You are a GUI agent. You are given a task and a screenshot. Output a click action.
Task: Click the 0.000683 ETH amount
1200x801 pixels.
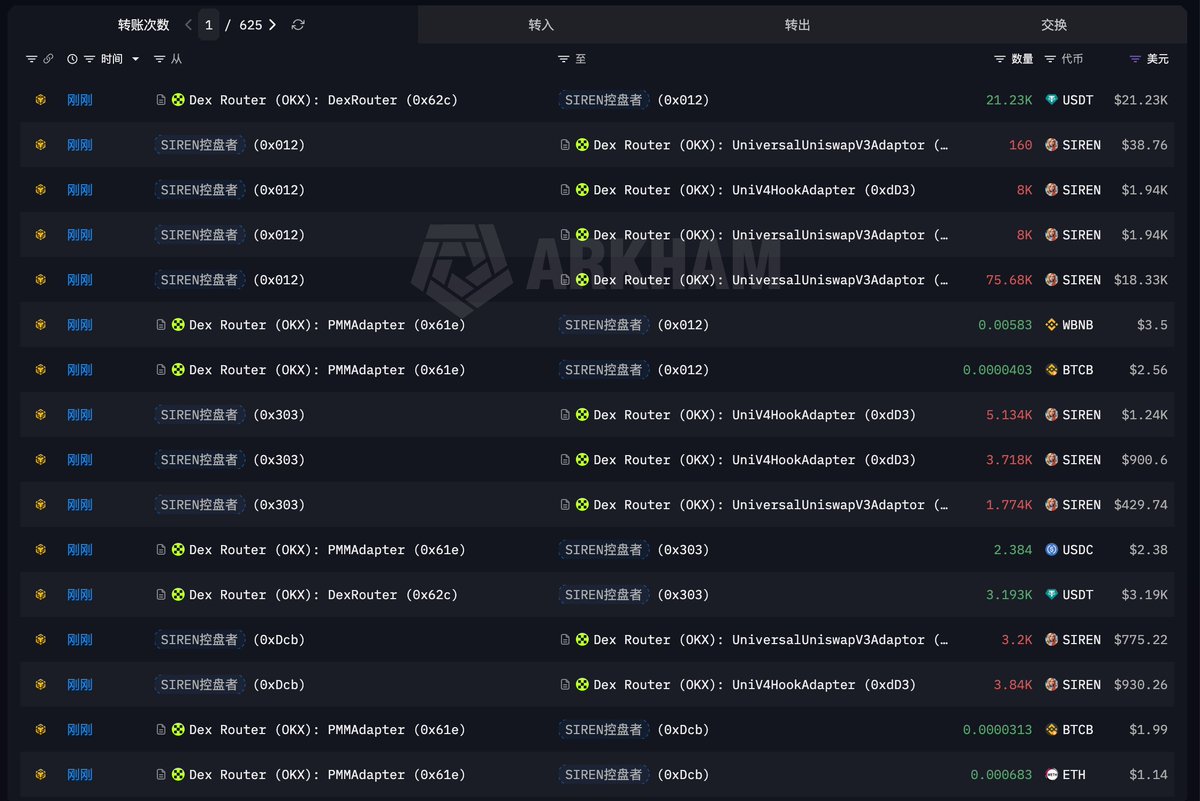tap(1001, 775)
